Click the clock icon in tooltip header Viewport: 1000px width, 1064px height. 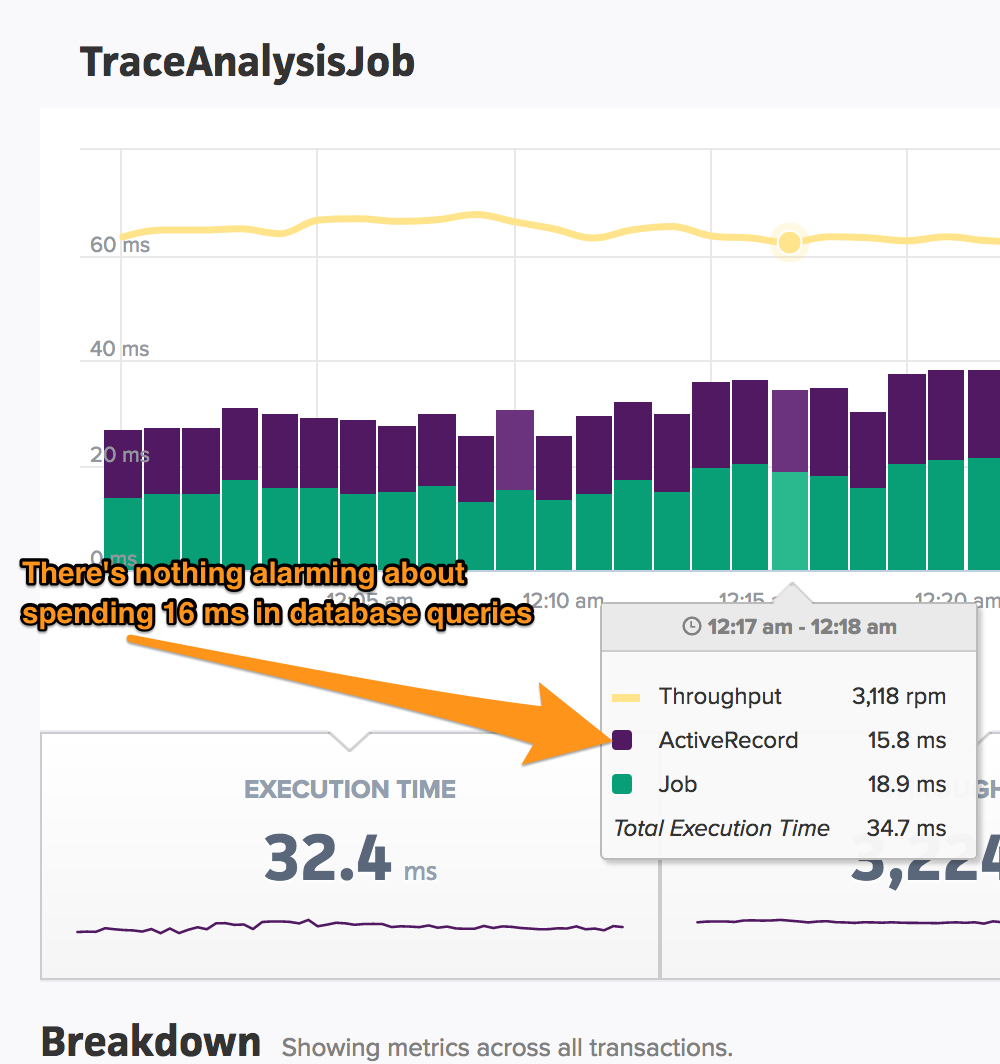coord(691,626)
